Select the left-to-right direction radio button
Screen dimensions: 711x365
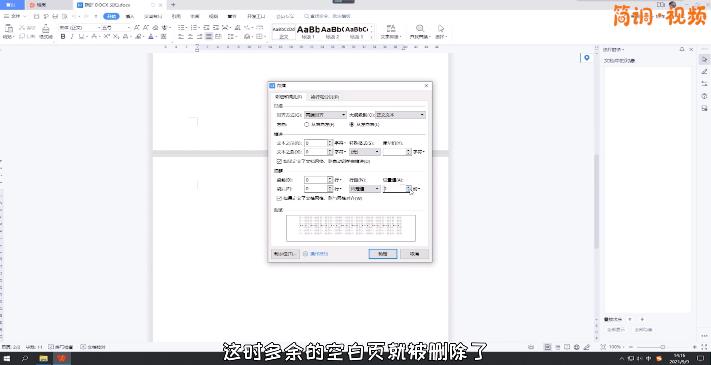[351, 124]
